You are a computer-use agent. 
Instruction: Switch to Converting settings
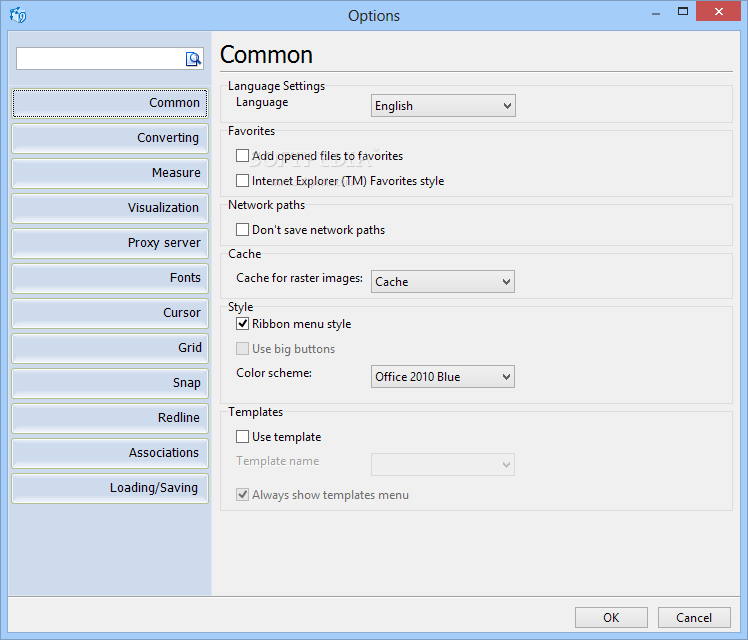[x=110, y=138]
